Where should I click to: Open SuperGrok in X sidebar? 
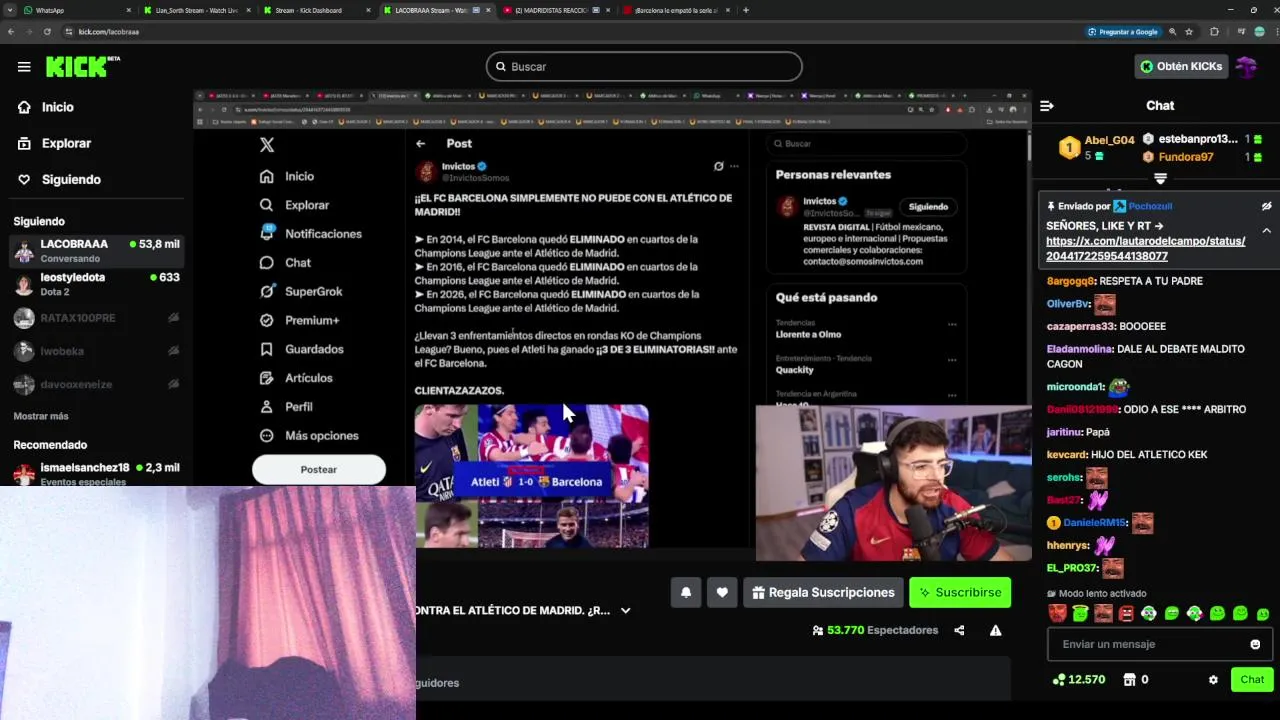pyautogui.click(x=302, y=292)
